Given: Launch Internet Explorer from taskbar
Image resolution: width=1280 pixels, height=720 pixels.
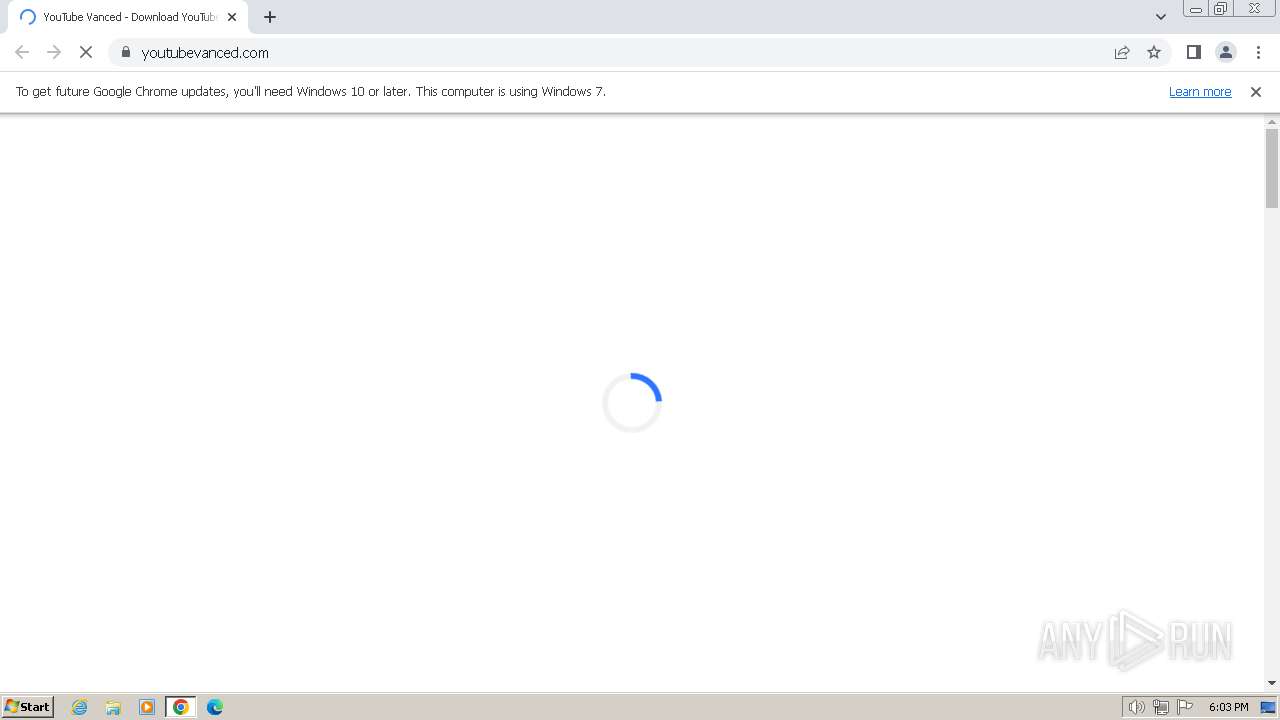Looking at the screenshot, I should (x=80, y=707).
